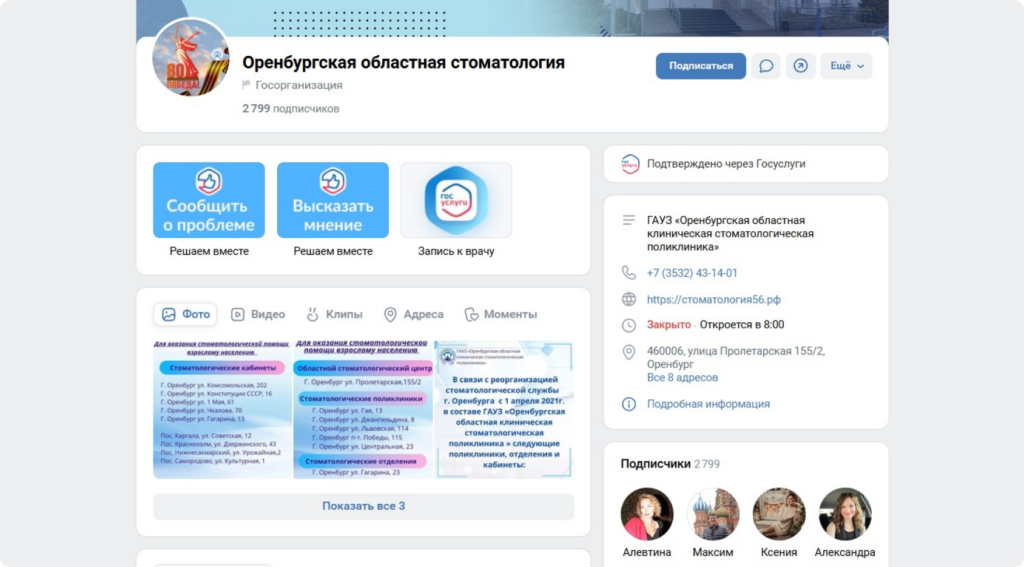The image size is (1024, 567).
Task: Open the Адреса tab
Action: [x=413, y=314]
